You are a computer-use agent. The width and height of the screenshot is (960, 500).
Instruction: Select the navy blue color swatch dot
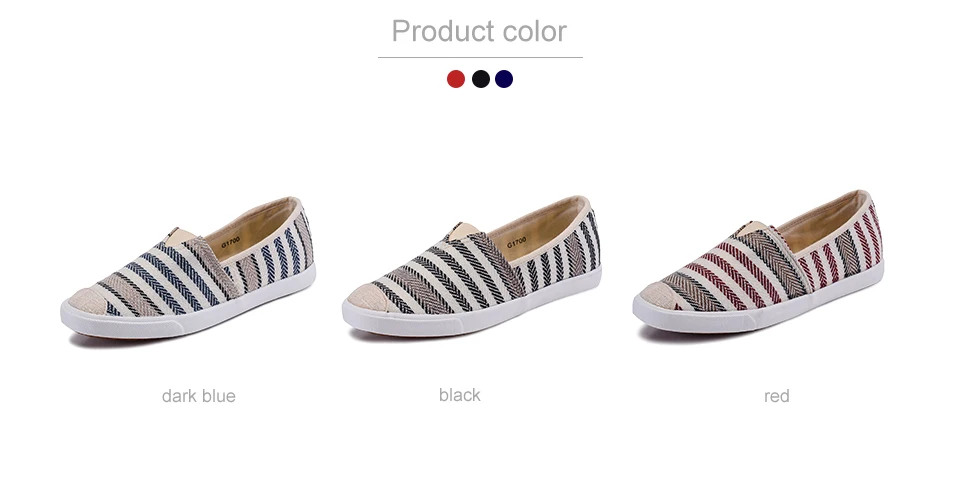click(504, 79)
